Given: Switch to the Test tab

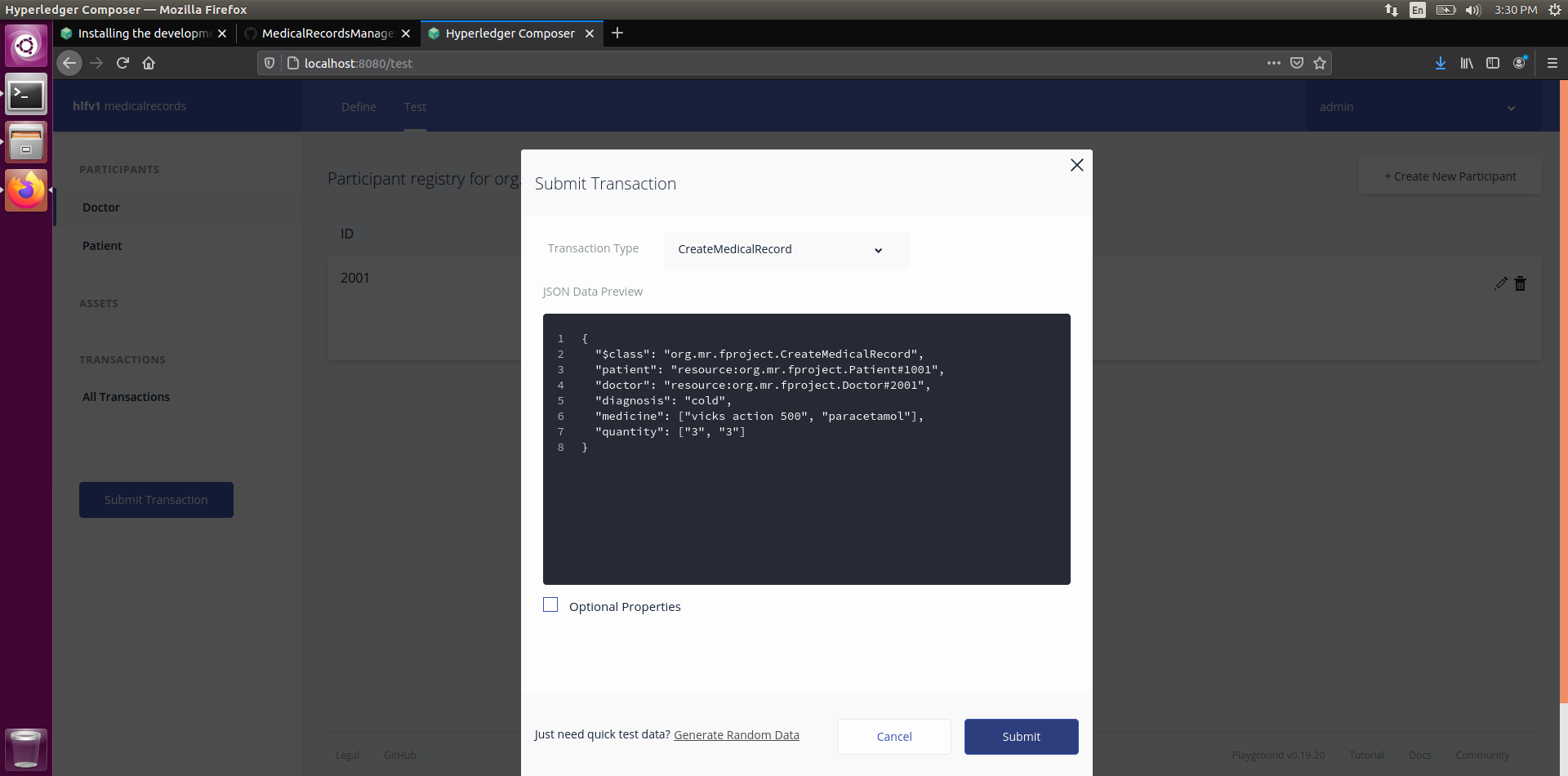Looking at the screenshot, I should click(x=415, y=107).
